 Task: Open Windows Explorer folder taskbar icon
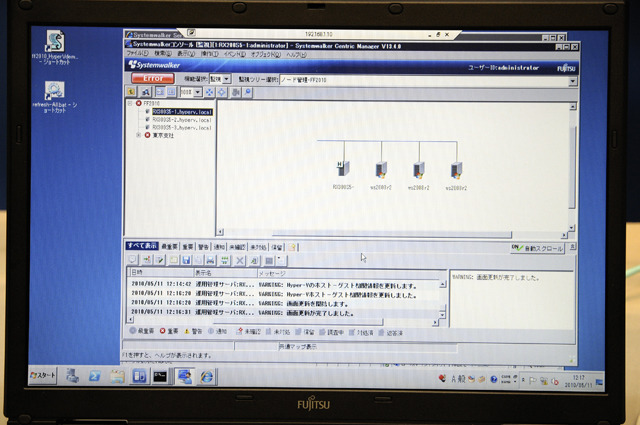(x=117, y=376)
